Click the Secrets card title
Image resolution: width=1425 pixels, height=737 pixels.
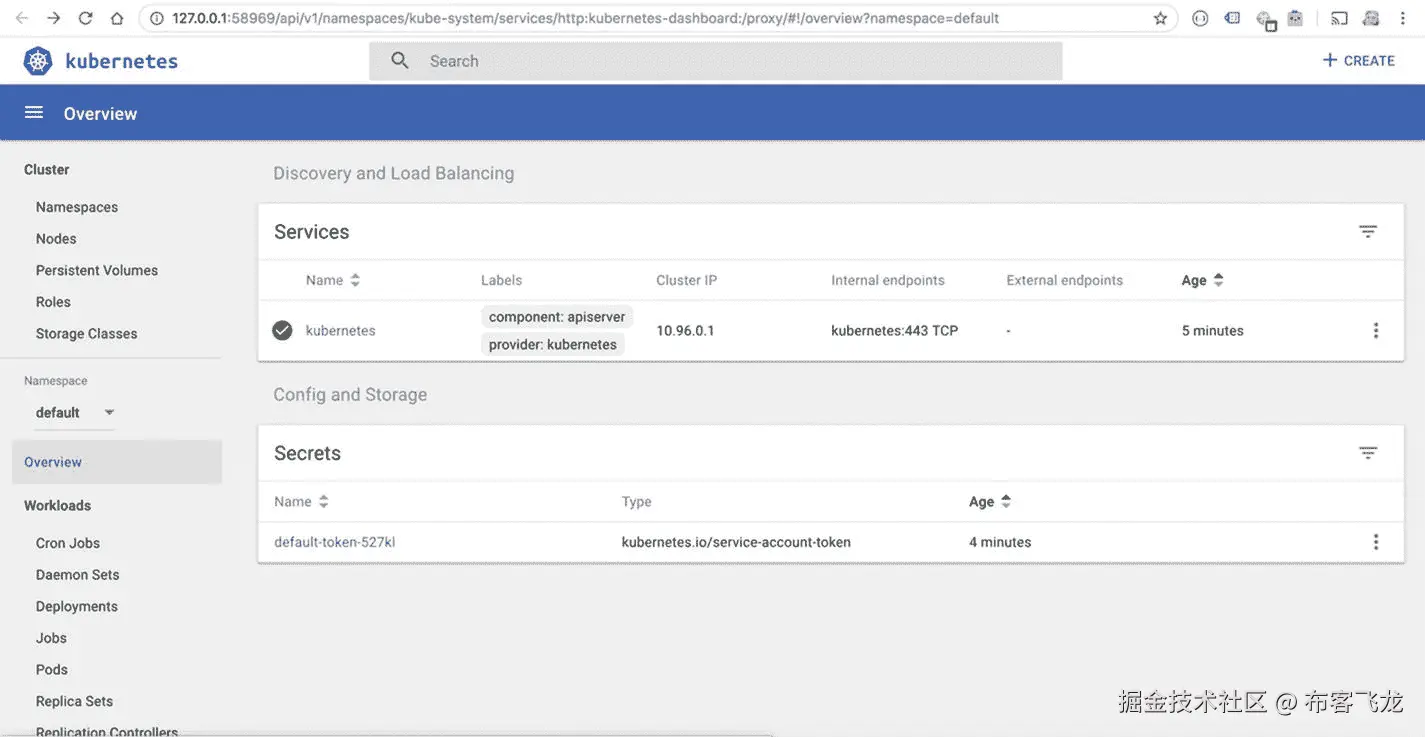[308, 453]
